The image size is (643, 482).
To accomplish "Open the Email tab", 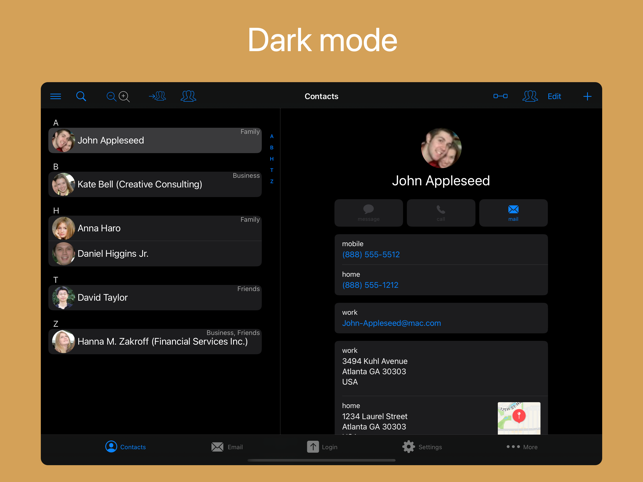I will (227, 447).
